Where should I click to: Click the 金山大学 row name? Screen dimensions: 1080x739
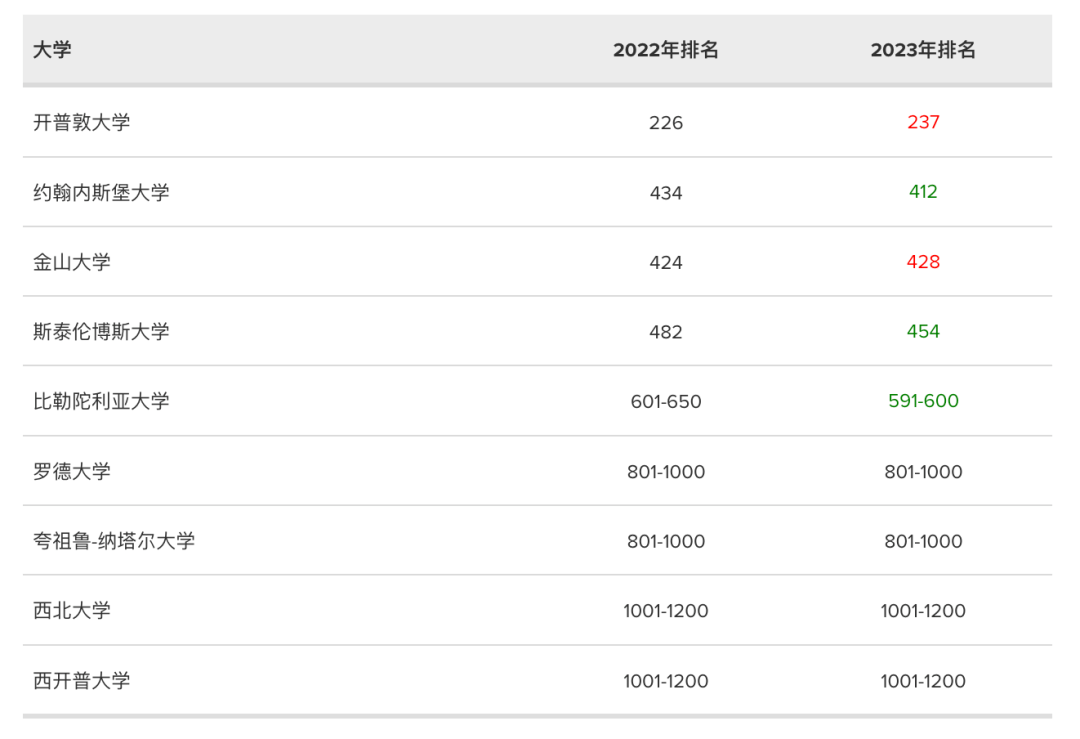[71, 262]
